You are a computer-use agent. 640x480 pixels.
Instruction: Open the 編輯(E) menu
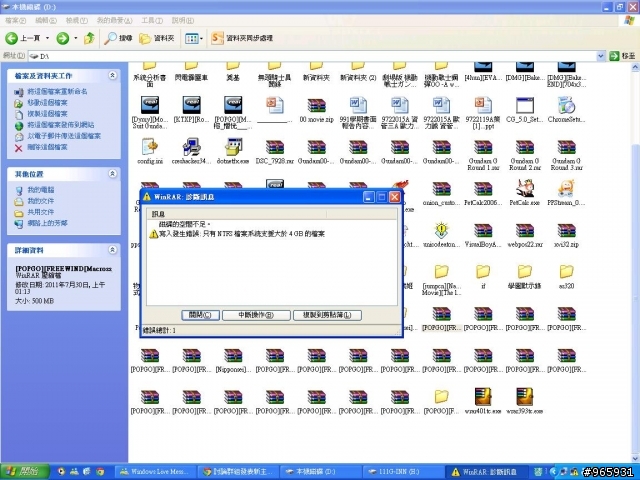pos(45,20)
